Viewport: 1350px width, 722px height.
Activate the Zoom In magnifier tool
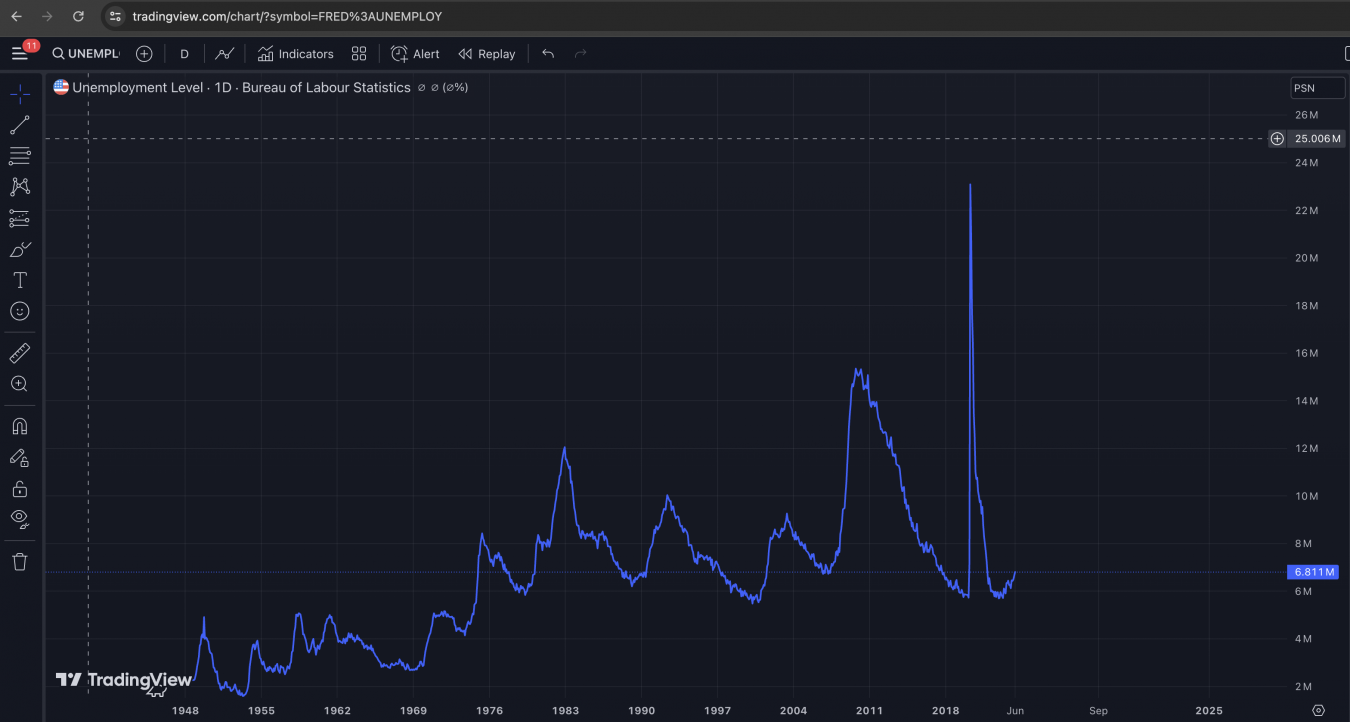pyautogui.click(x=20, y=384)
